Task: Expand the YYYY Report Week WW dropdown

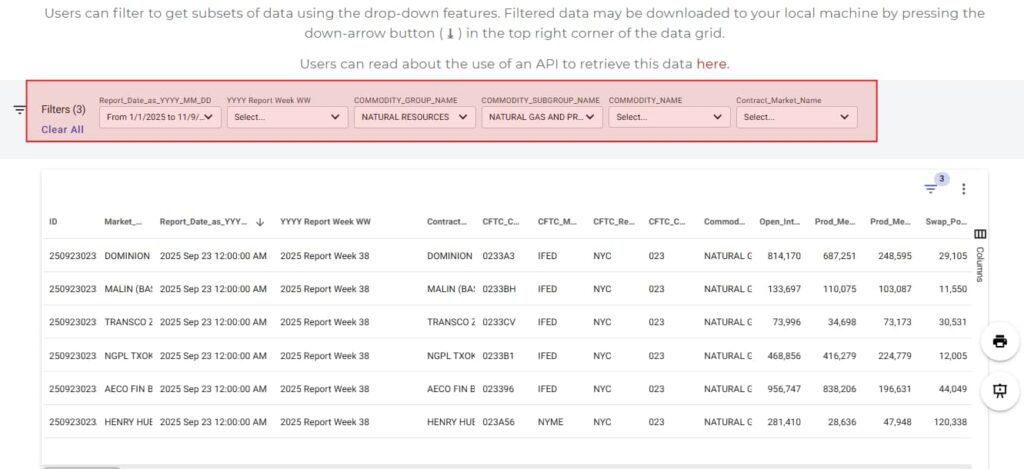Action: pos(287,117)
